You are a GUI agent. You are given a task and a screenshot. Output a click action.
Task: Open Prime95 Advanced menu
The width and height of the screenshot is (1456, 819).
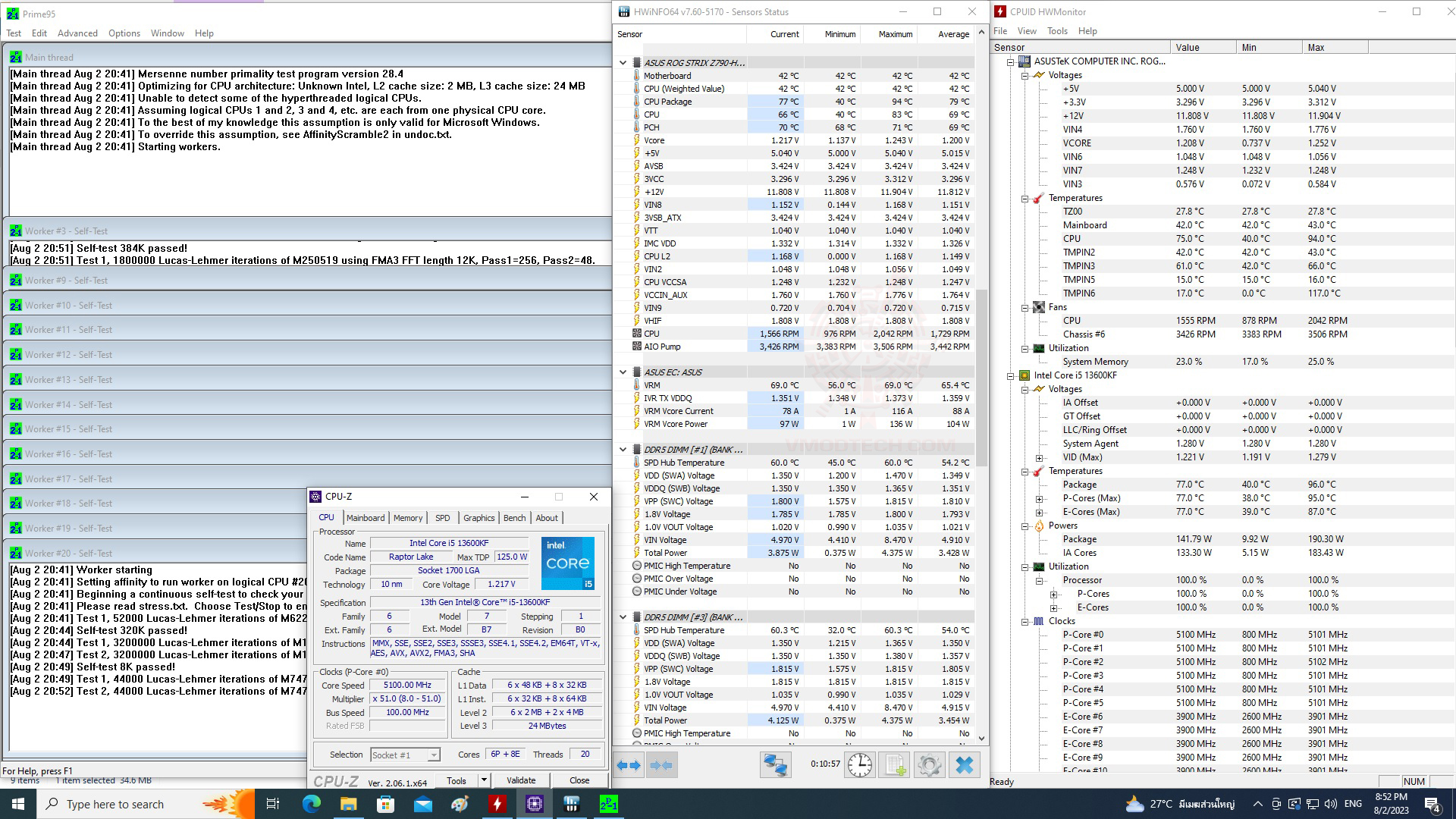pyautogui.click(x=77, y=33)
